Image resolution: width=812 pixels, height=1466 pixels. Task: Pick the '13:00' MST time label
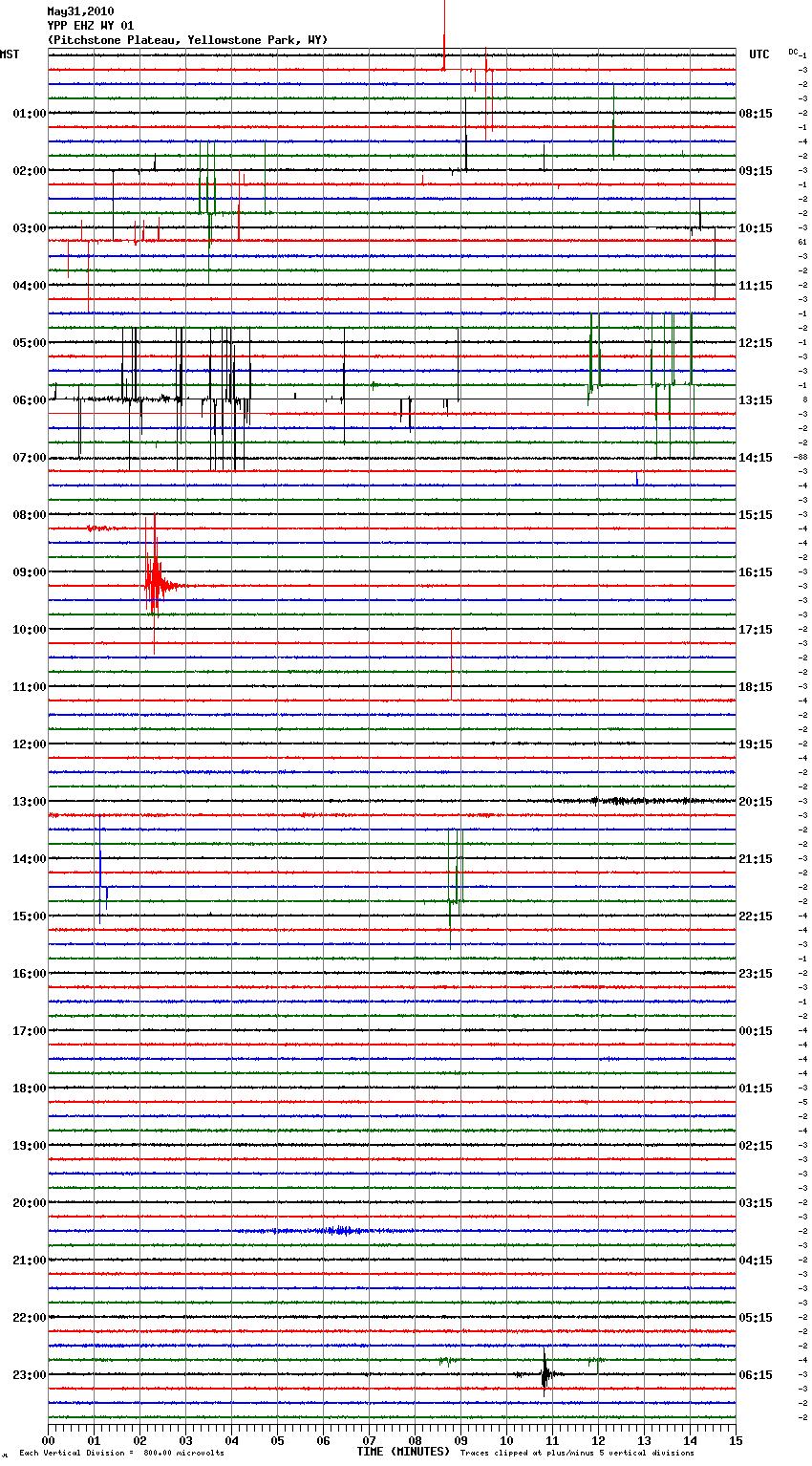(x=30, y=802)
